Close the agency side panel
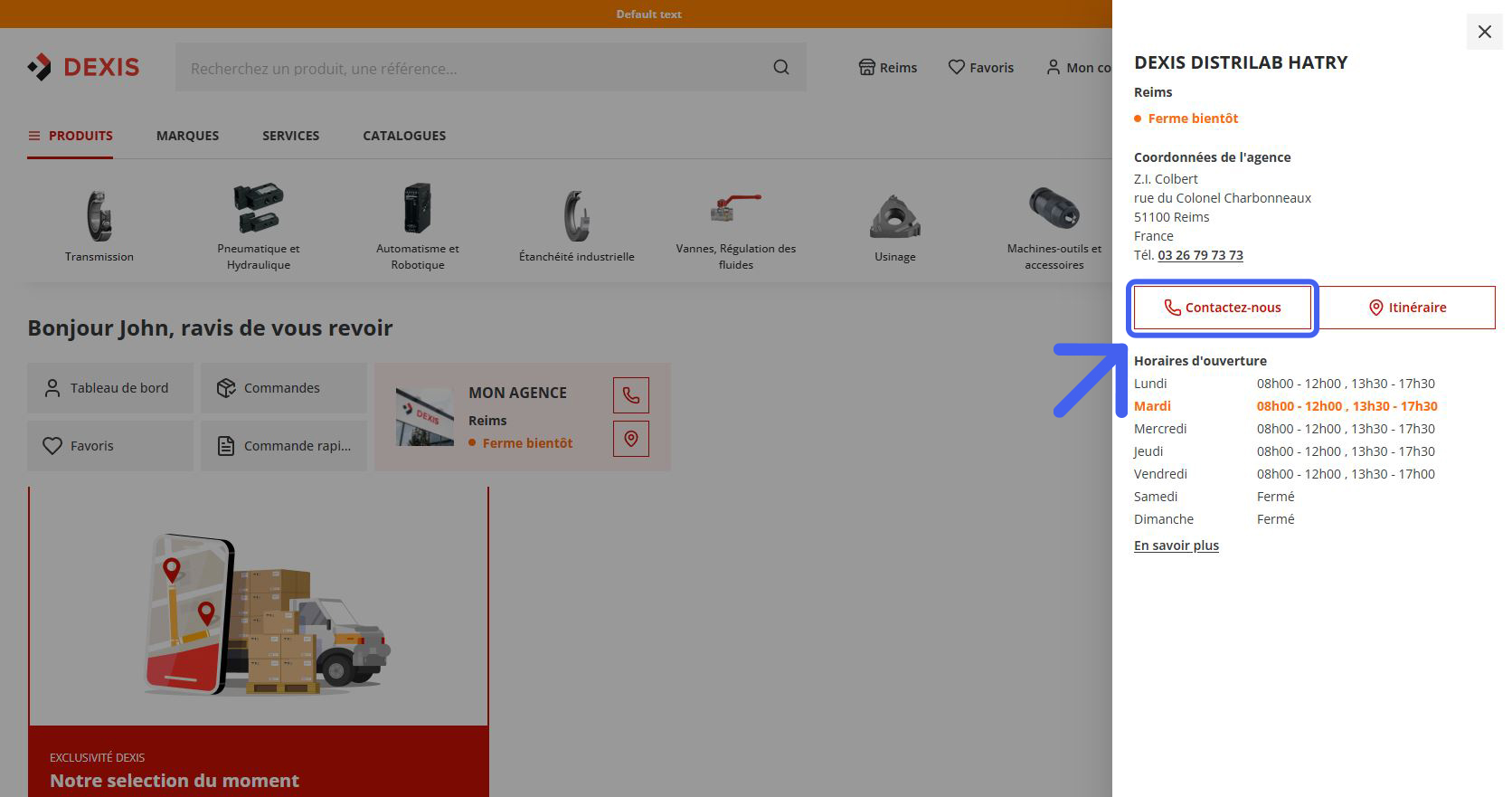The width and height of the screenshot is (1512, 797). tap(1484, 32)
